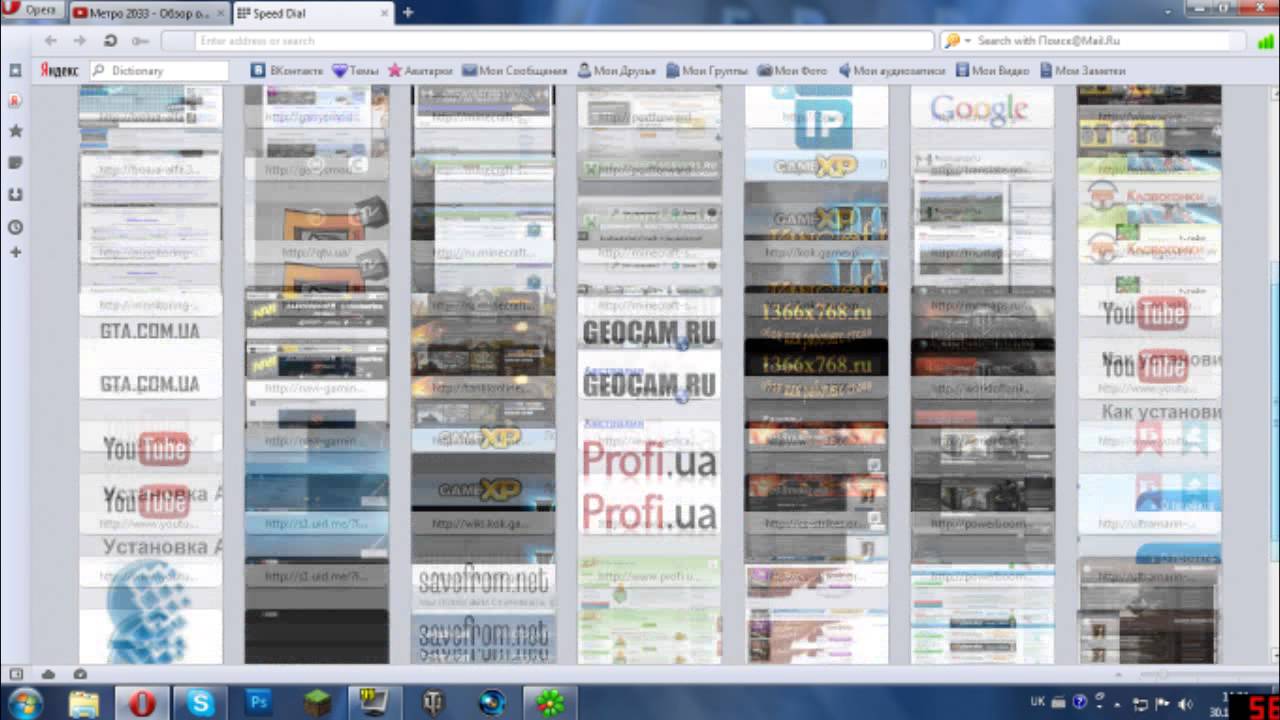This screenshot has height=720, width=1280.
Task: Open the Мои Фото bookmark
Action: (x=792, y=71)
